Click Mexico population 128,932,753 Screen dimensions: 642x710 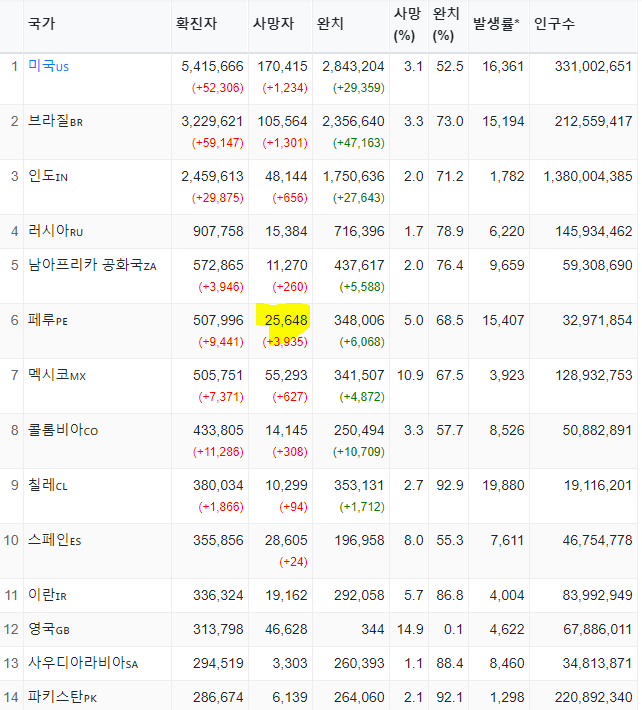[x=594, y=375]
